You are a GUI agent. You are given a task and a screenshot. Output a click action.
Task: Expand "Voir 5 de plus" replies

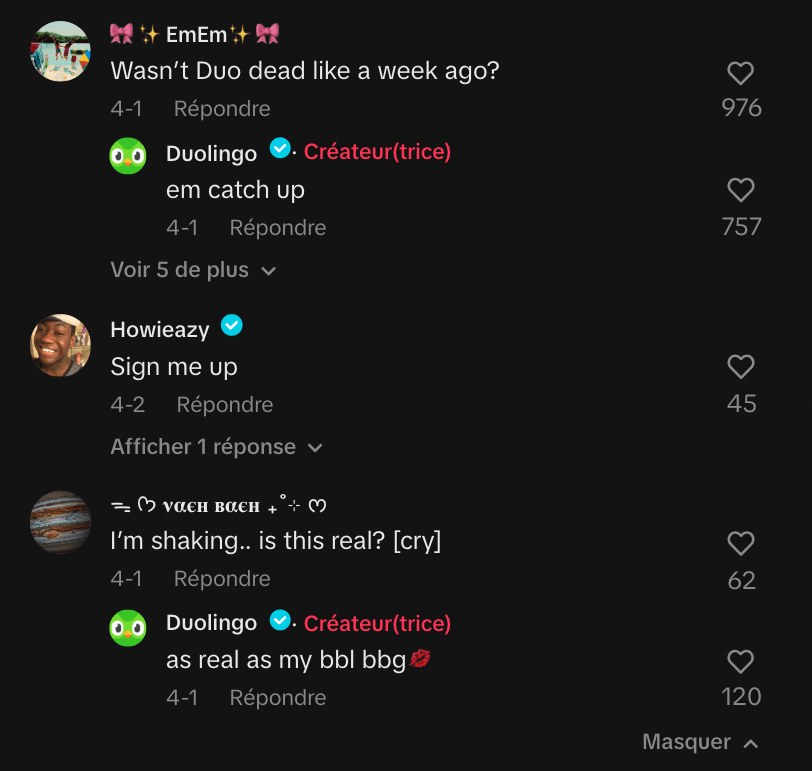coord(193,270)
